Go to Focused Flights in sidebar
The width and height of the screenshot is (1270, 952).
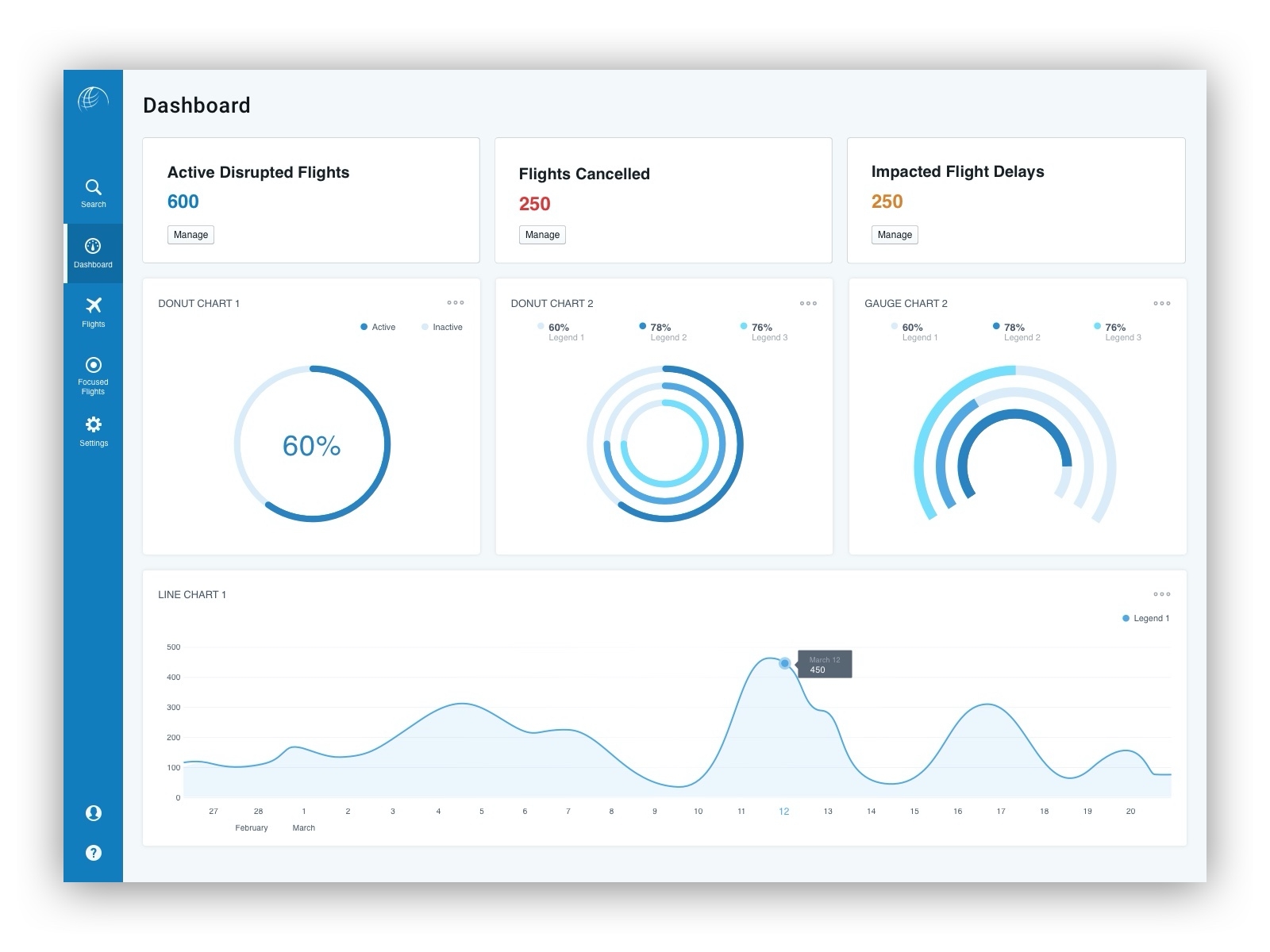click(93, 375)
